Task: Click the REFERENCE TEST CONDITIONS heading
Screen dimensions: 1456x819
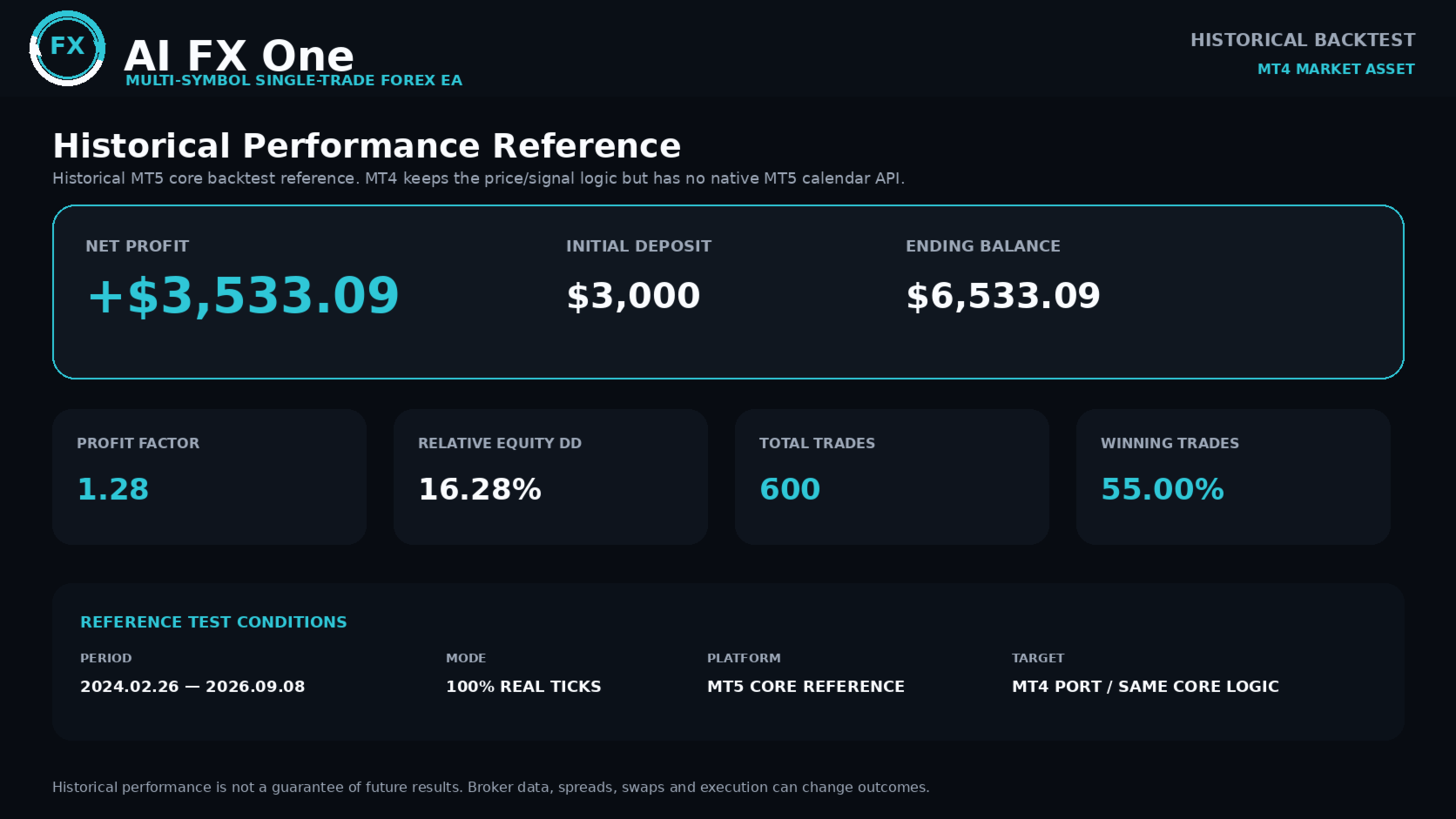Action: click(x=213, y=622)
